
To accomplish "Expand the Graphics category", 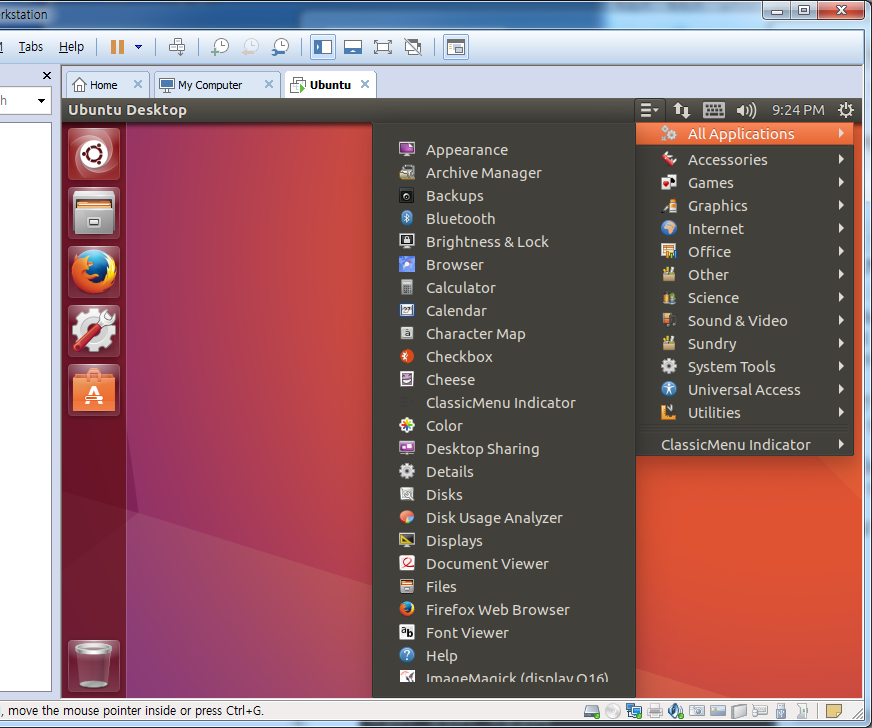I will 745,206.
